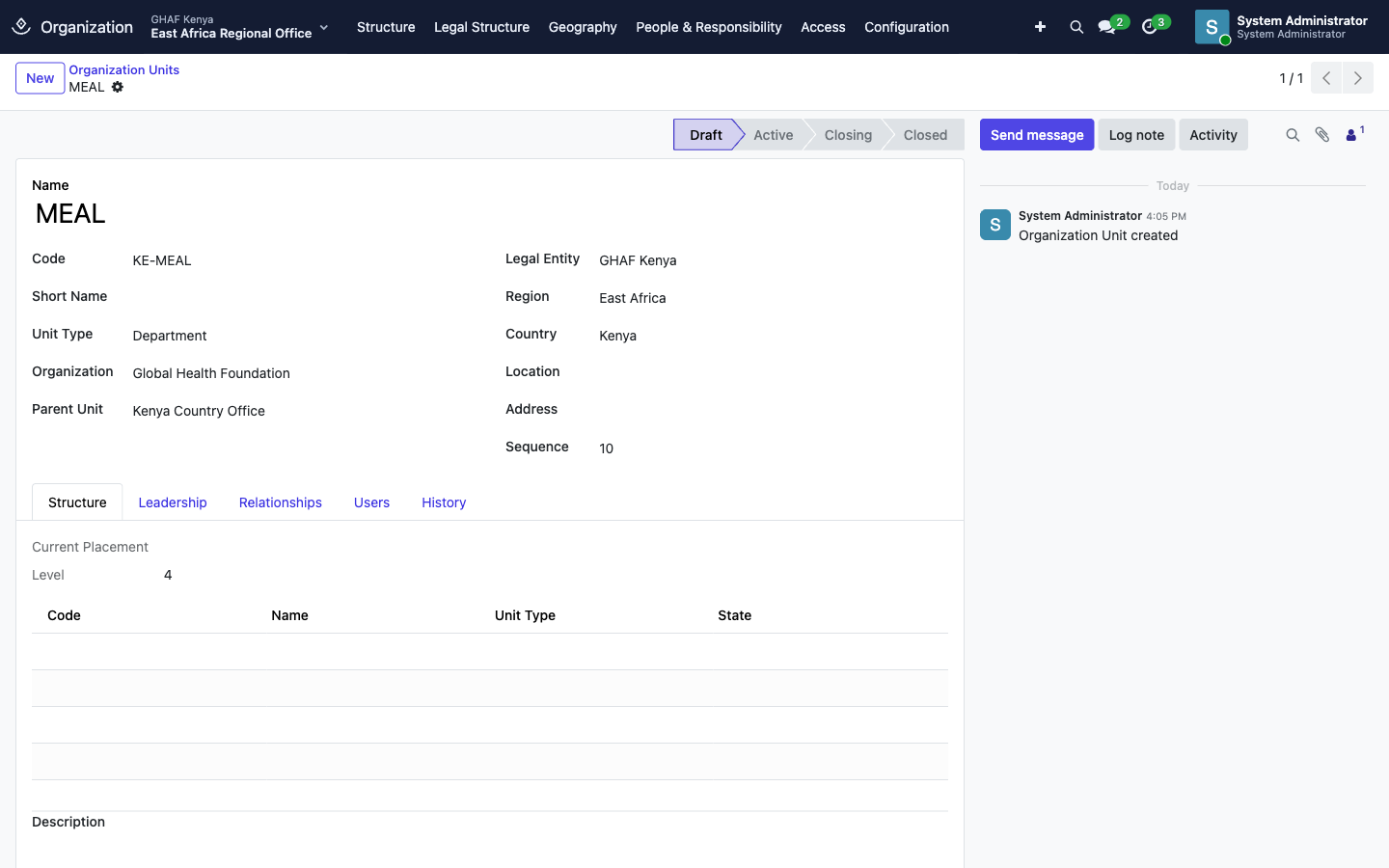Open the attachments paperclip icon
Image resolution: width=1389 pixels, height=868 pixels.
(x=1322, y=135)
